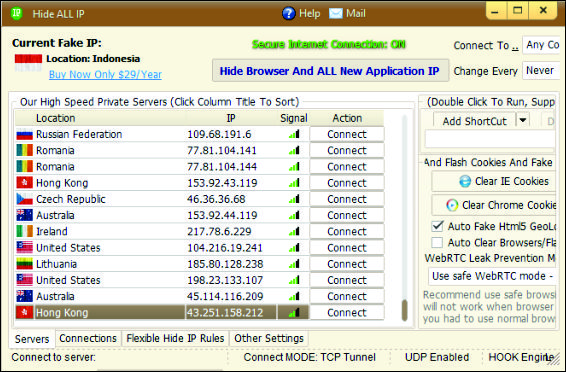Connect to the Lithuania server
Image resolution: width=566 pixels, height=372 pixels.
tap(347, 264)
